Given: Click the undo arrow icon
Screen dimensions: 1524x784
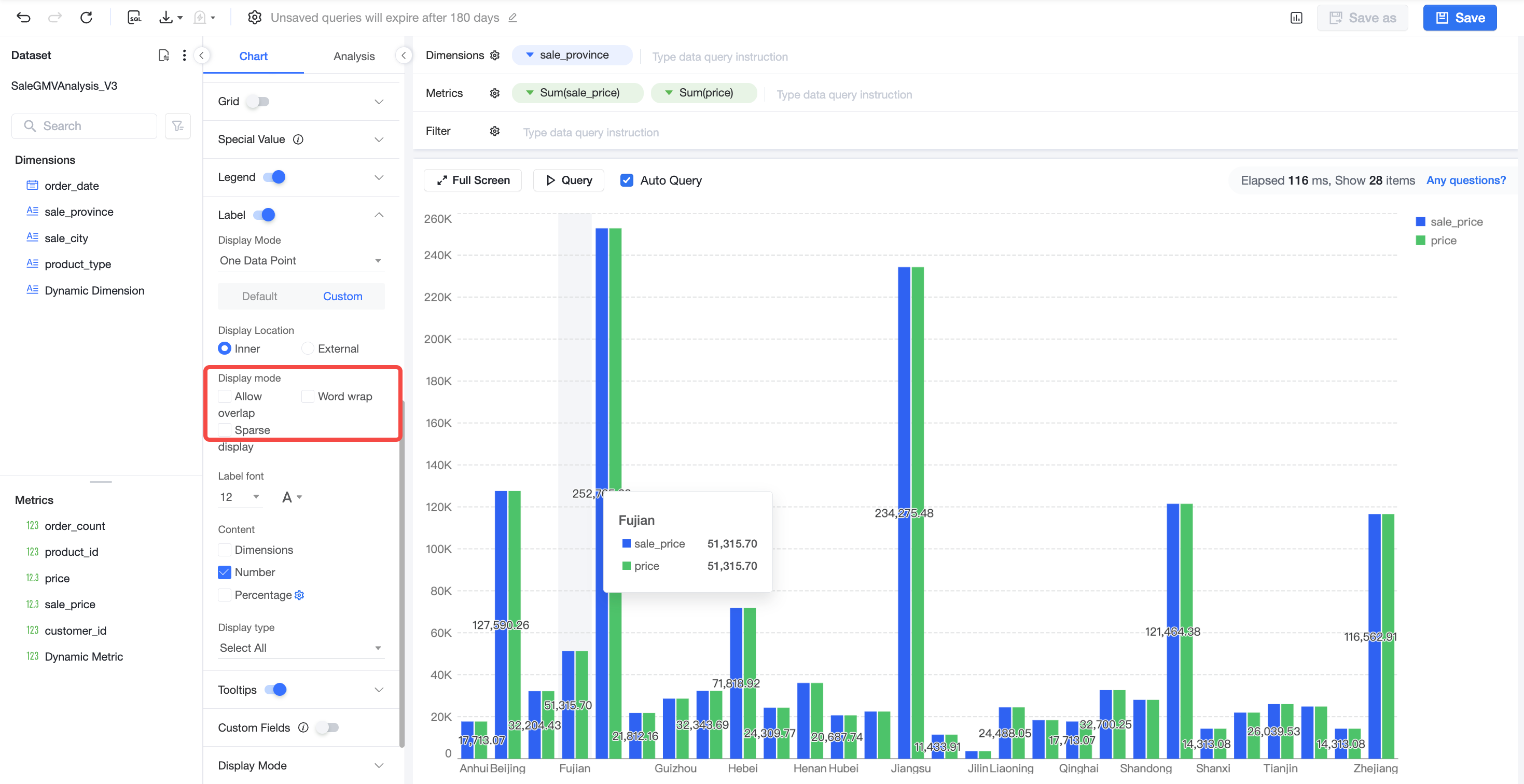Looking at the screenshot, I should [x=24, y=18].
